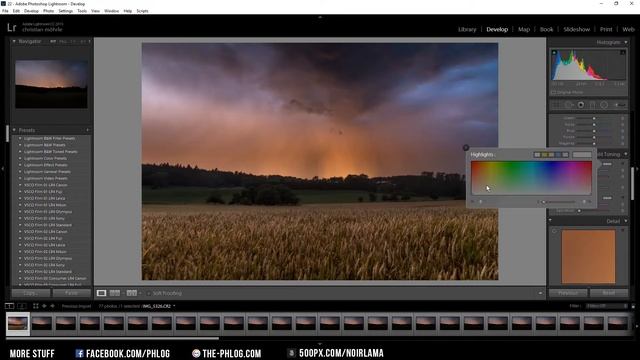Select VSCO Film 02 LR4 Standard preset folder
The image size is (640, 360).
47,271
